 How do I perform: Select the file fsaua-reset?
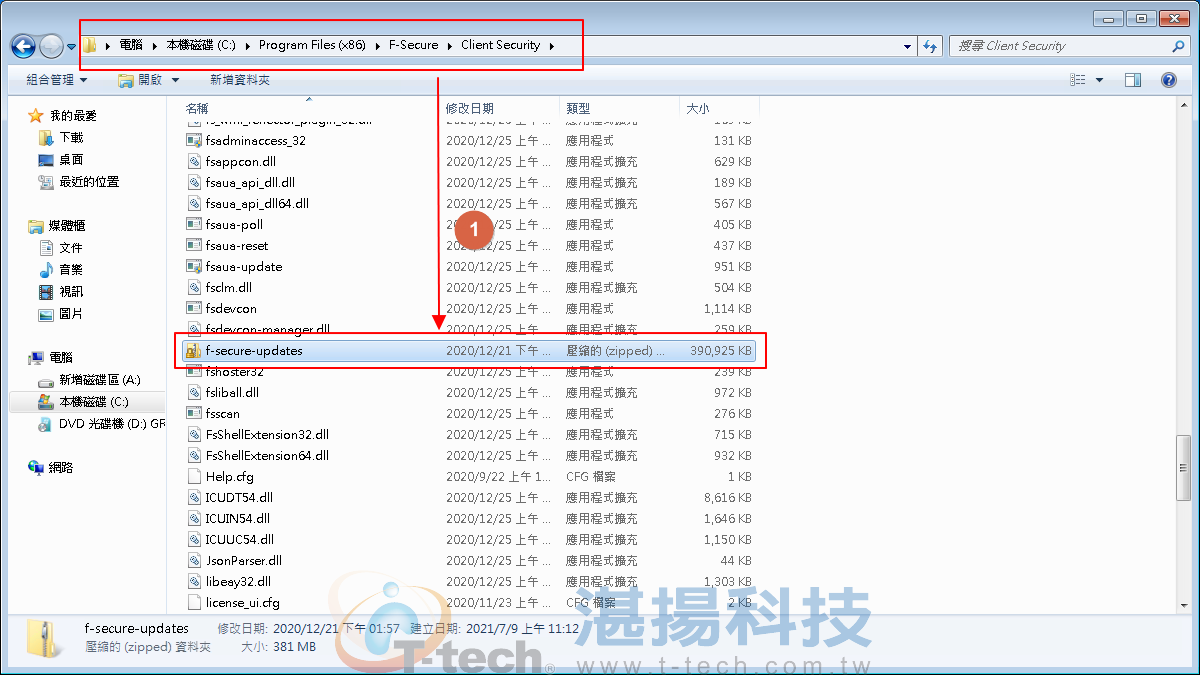237,246
